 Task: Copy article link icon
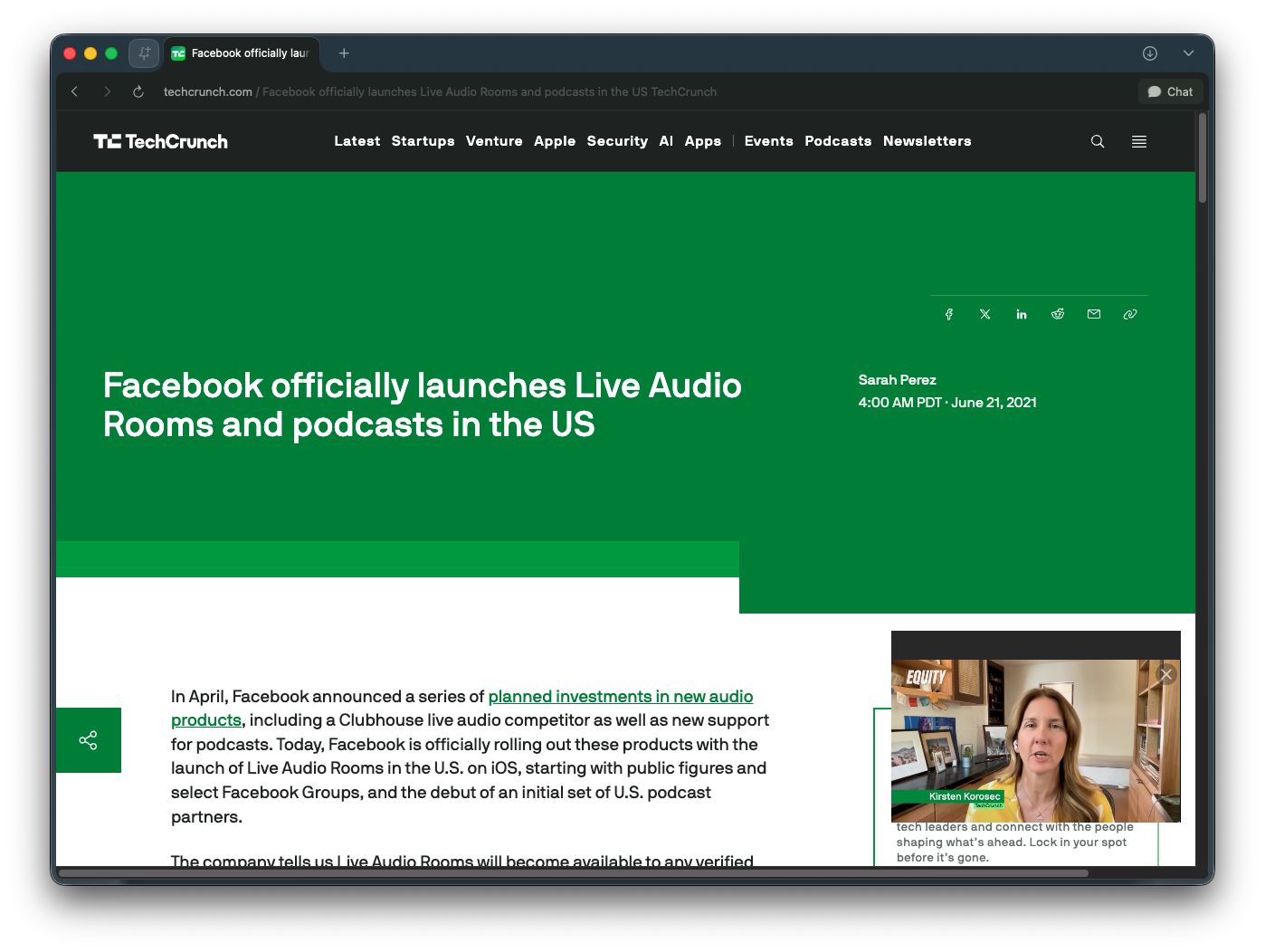coord(1130,314)
